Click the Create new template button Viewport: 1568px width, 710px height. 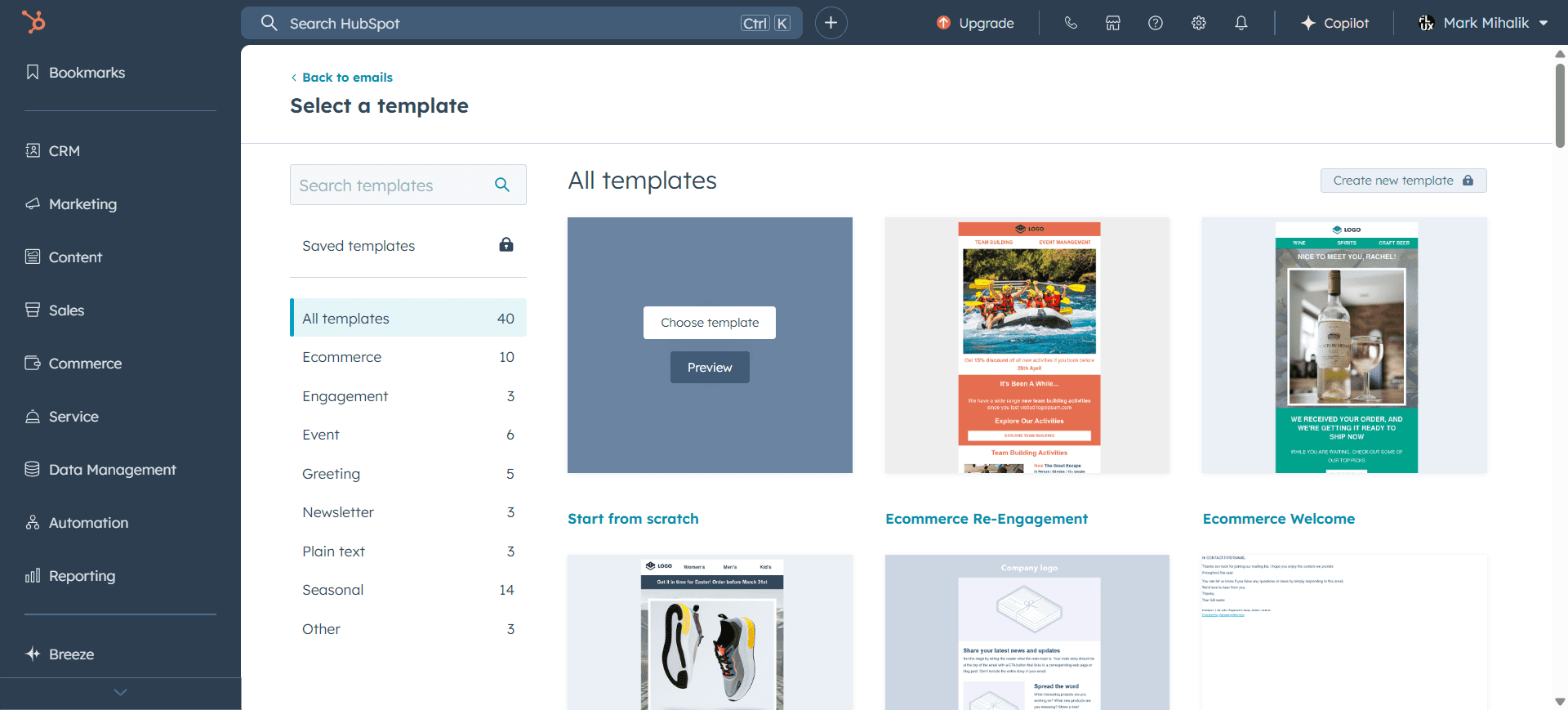(1403, 181)
